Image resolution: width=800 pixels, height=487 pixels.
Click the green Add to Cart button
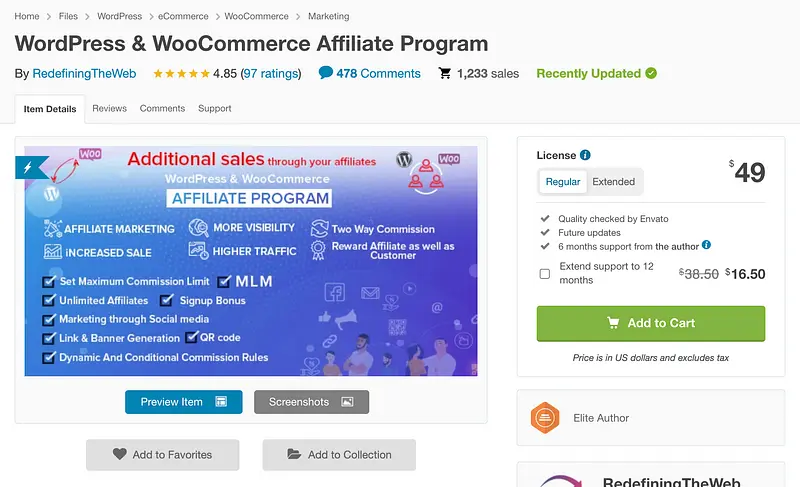coord(651,323)
